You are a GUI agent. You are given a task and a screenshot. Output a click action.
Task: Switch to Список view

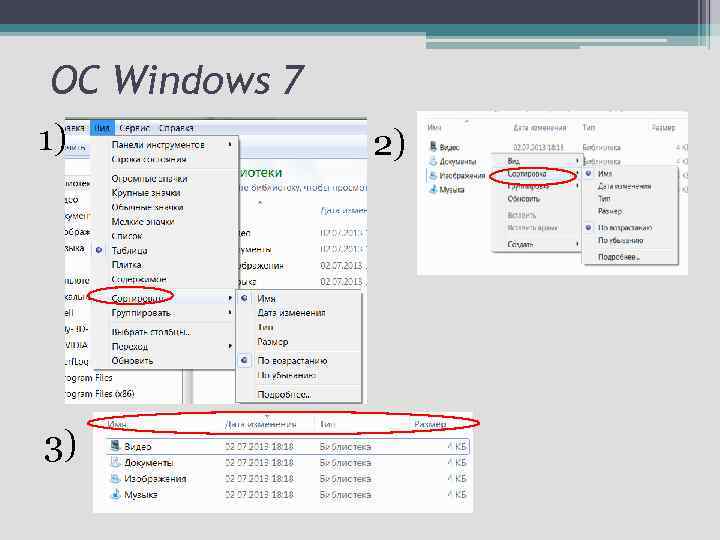127,236
